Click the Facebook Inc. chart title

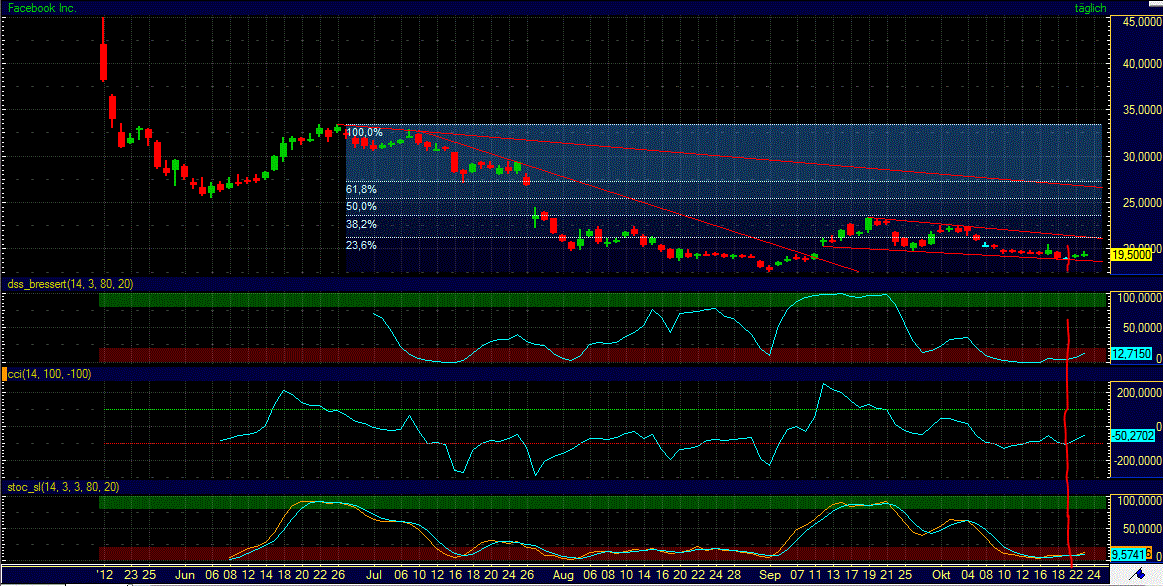(43, 7)
